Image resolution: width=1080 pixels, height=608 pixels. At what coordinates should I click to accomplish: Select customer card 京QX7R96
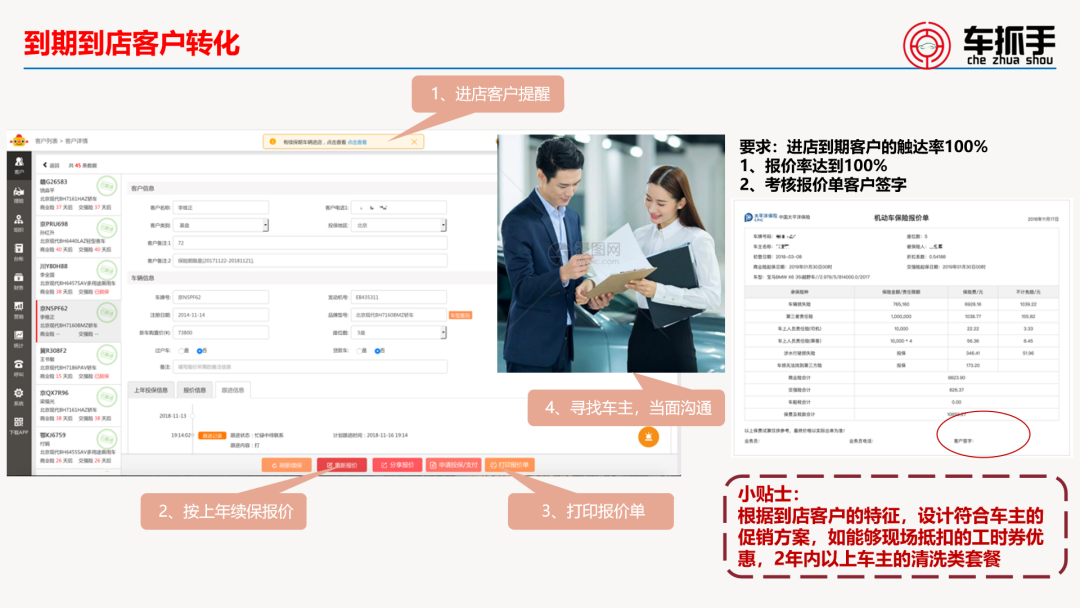pyautogui.click(x=78, y=405)
